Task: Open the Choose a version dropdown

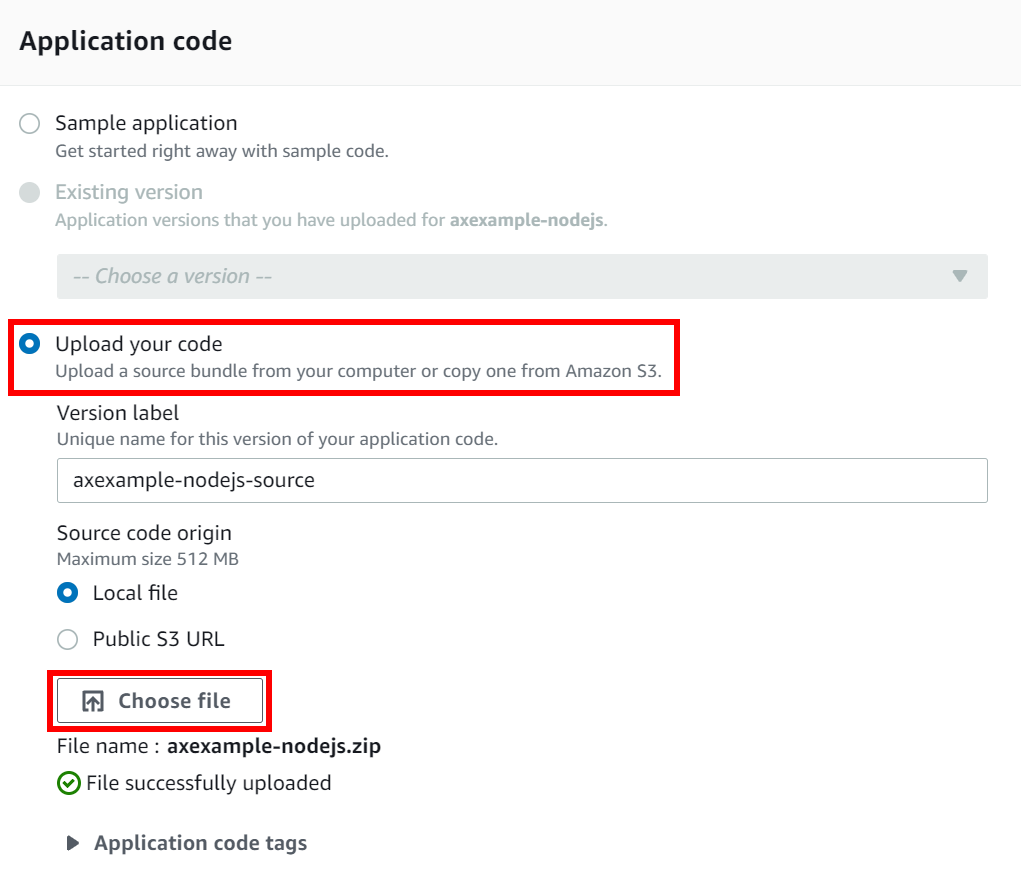Action: click(x=522, y=276)
